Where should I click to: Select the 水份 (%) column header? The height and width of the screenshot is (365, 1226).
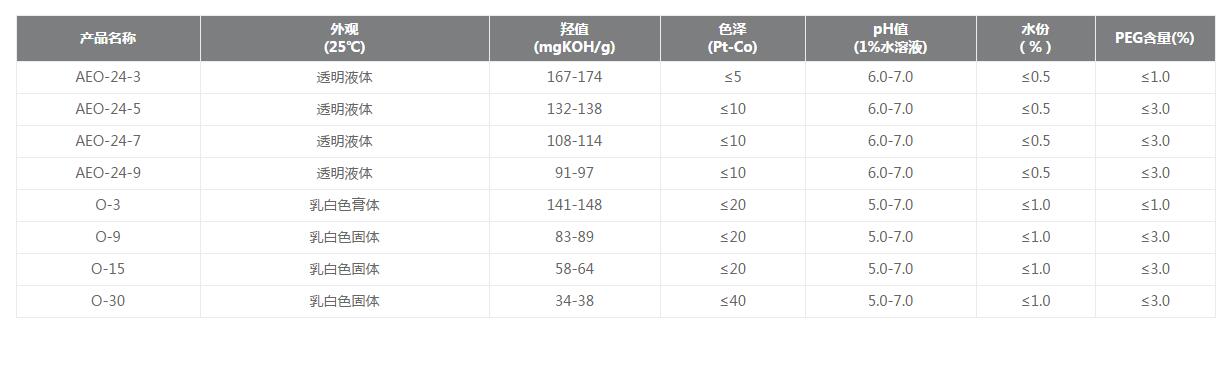(x=1036, y=39)
